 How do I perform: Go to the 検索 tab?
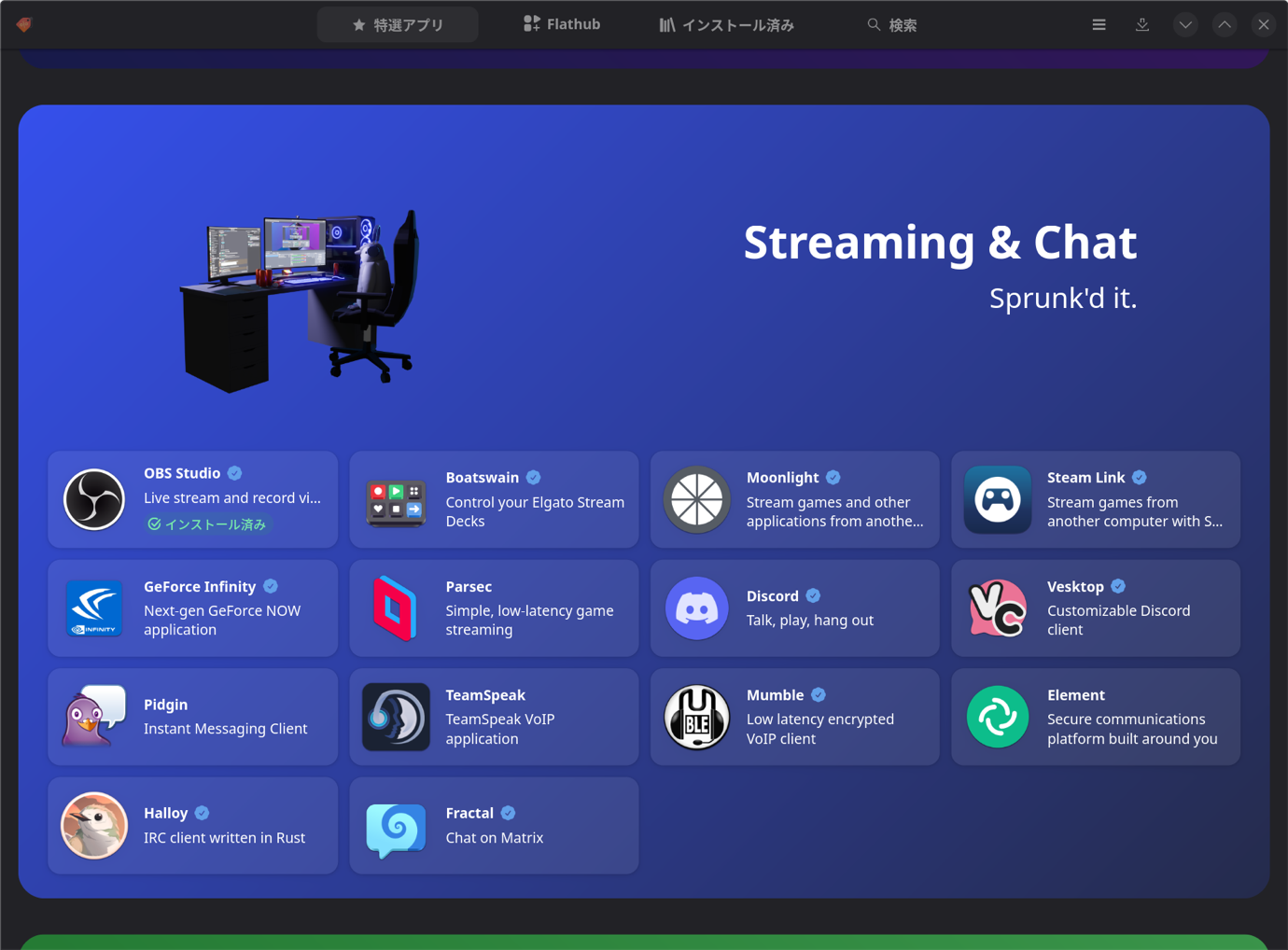(x=892, y=25)
